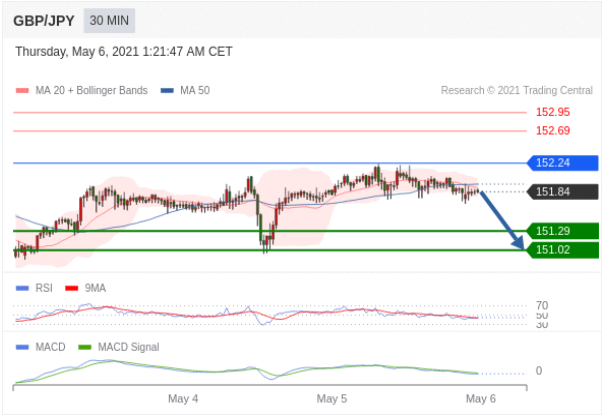The height and width of the screenshot is (415, 603).
Task: Click the 9MA legend label
Action: tap(95, 288)
